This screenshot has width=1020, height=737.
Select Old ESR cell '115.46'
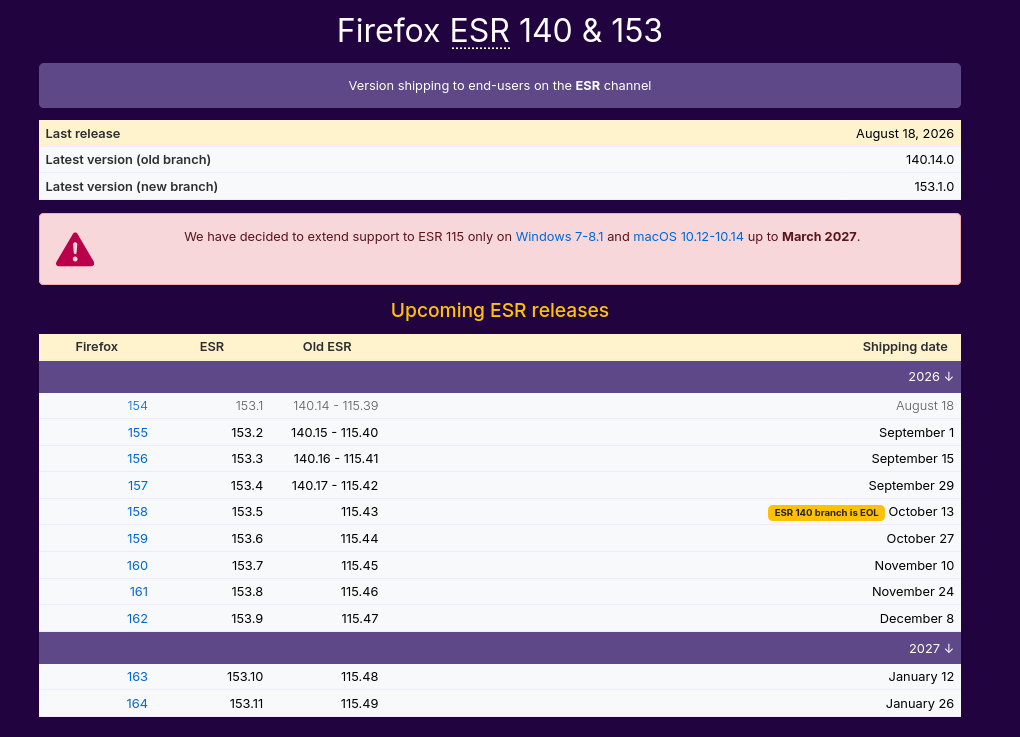[x=360, y=592]
